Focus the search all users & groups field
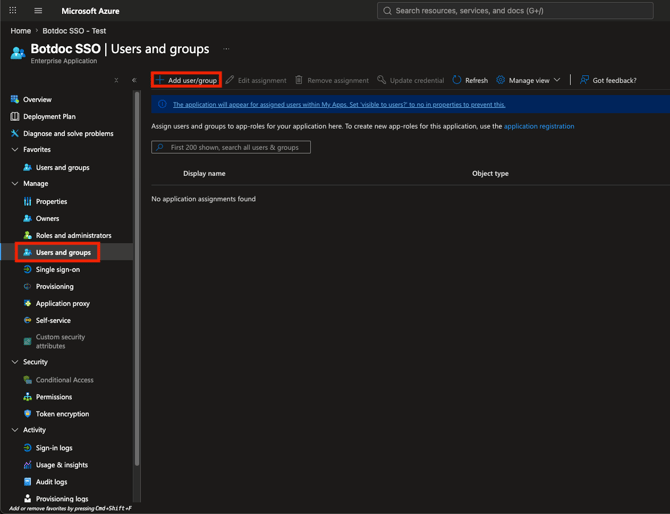The height and width of the screenshot is (514, 670). (x=231, y=147)
